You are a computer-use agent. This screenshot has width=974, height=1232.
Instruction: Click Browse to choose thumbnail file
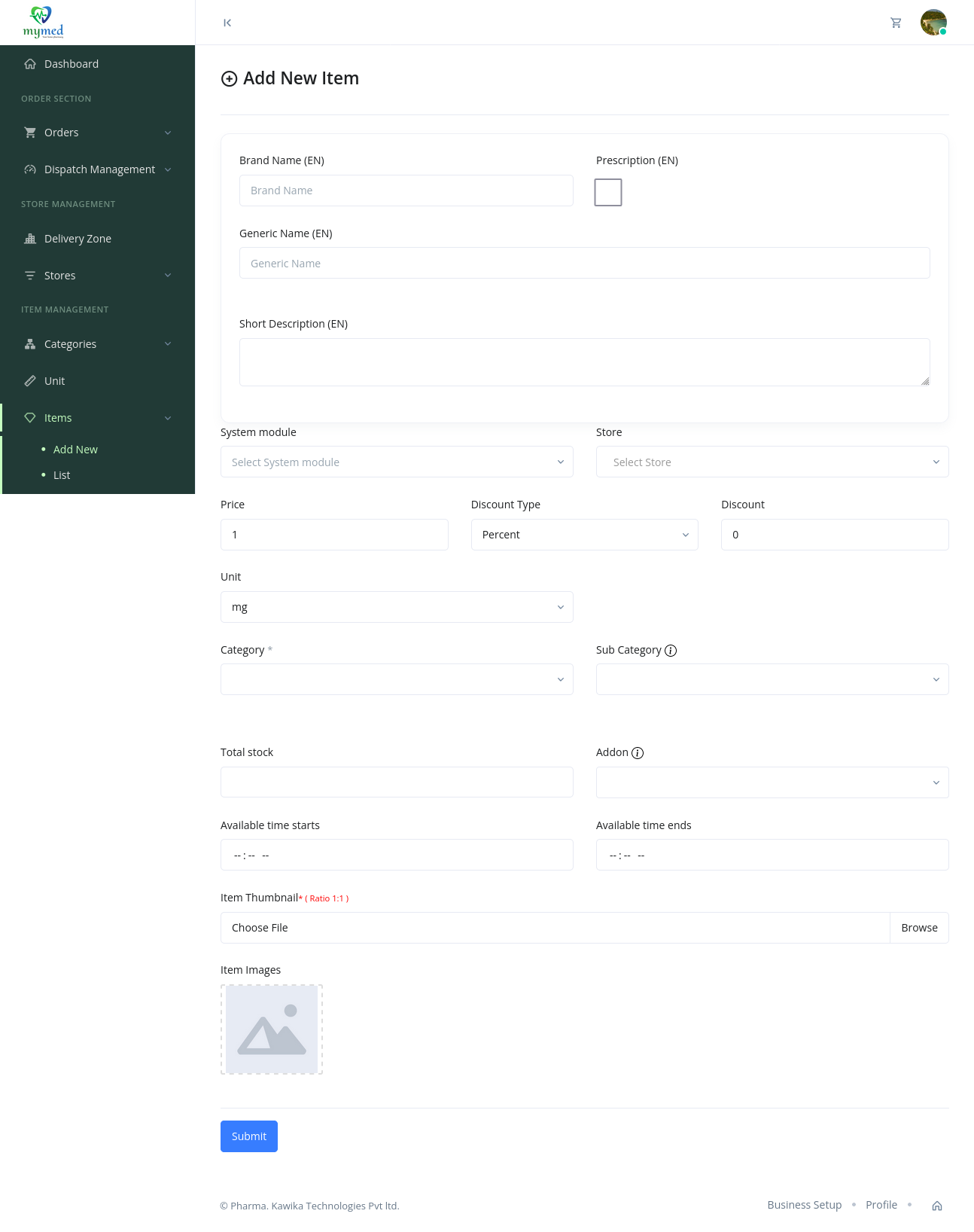pos(919,928)
